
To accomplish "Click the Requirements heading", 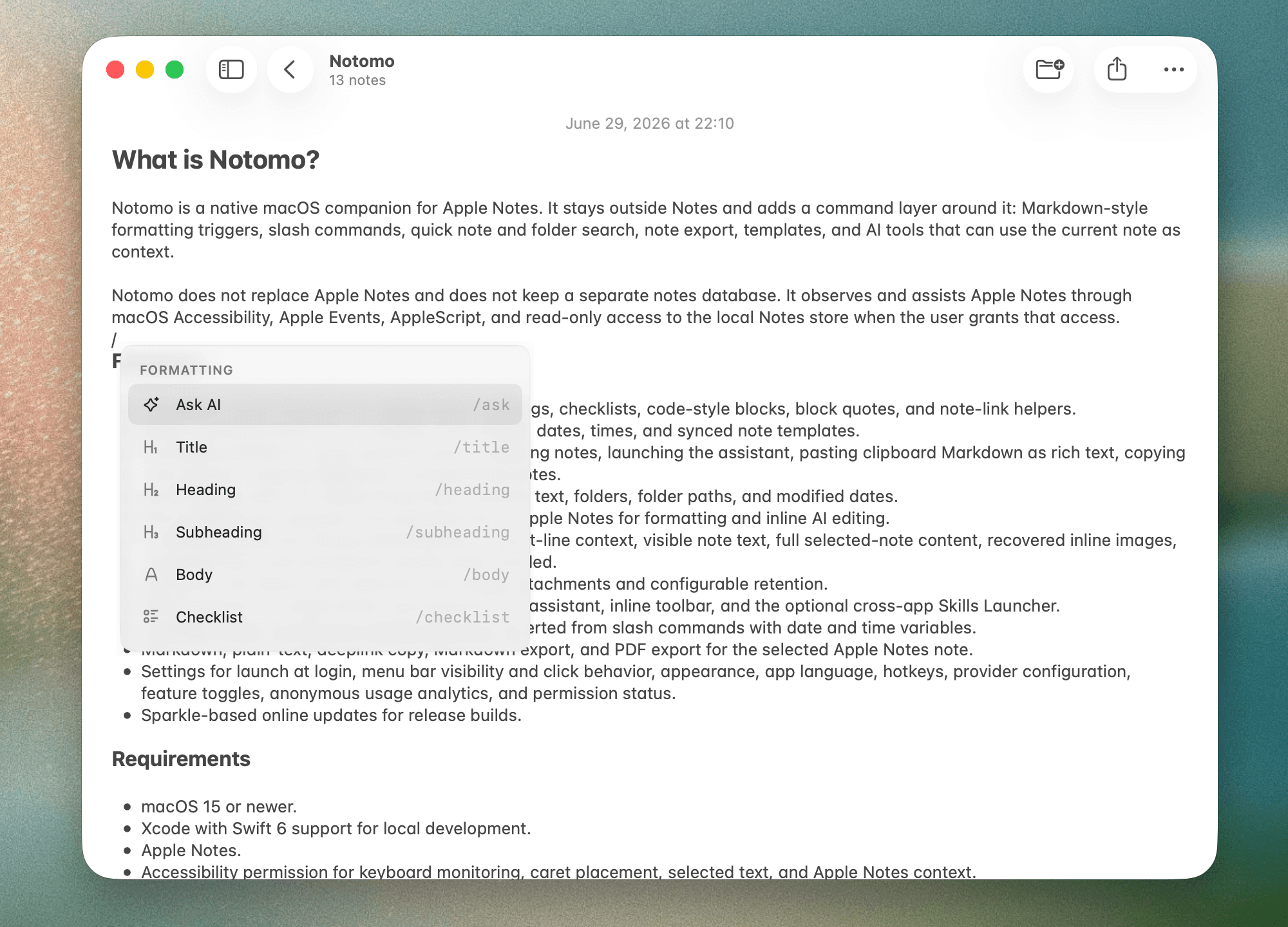I will tap(181, 759).
